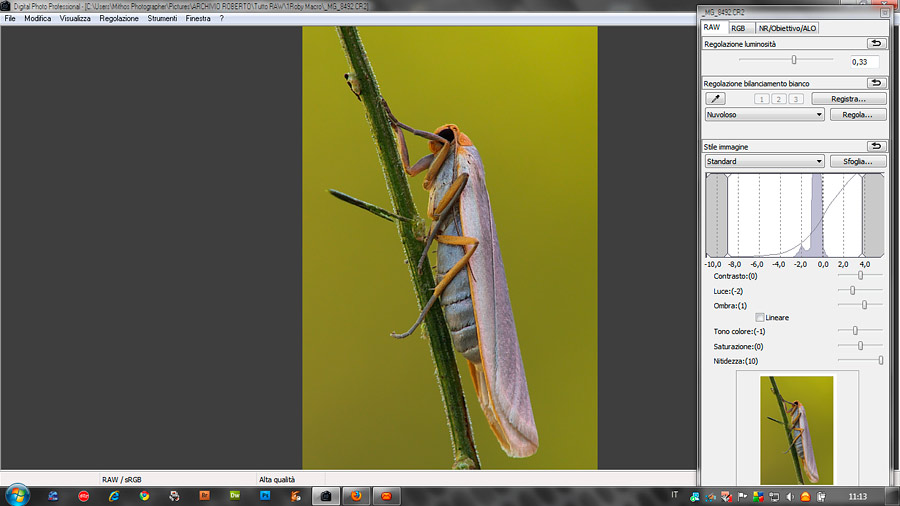Click the RAW / sRGB status text

tap(122, 480)
